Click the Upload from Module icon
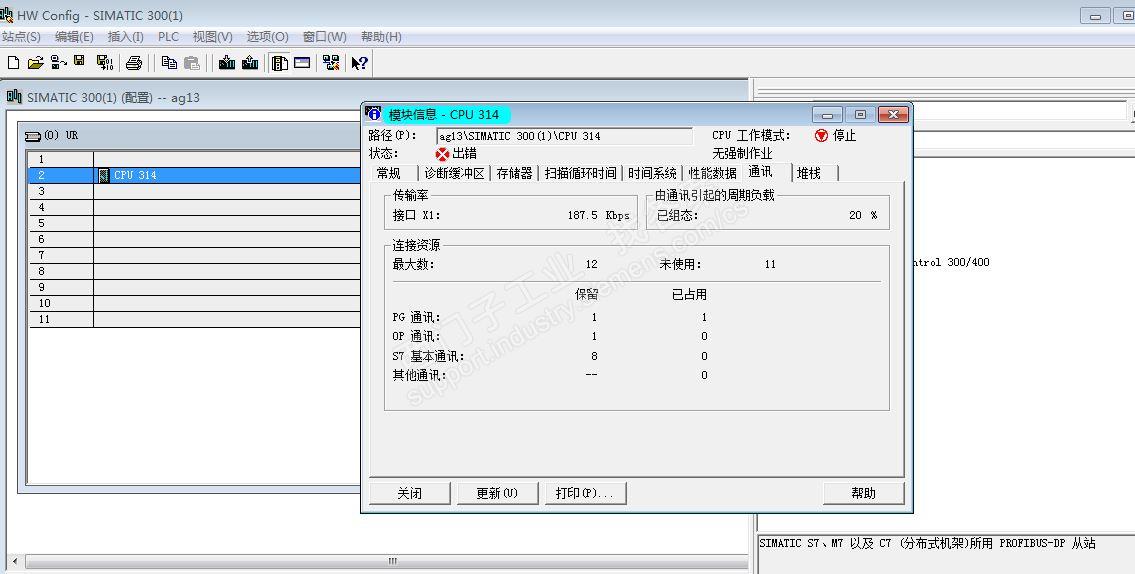 tap(250, 63)
